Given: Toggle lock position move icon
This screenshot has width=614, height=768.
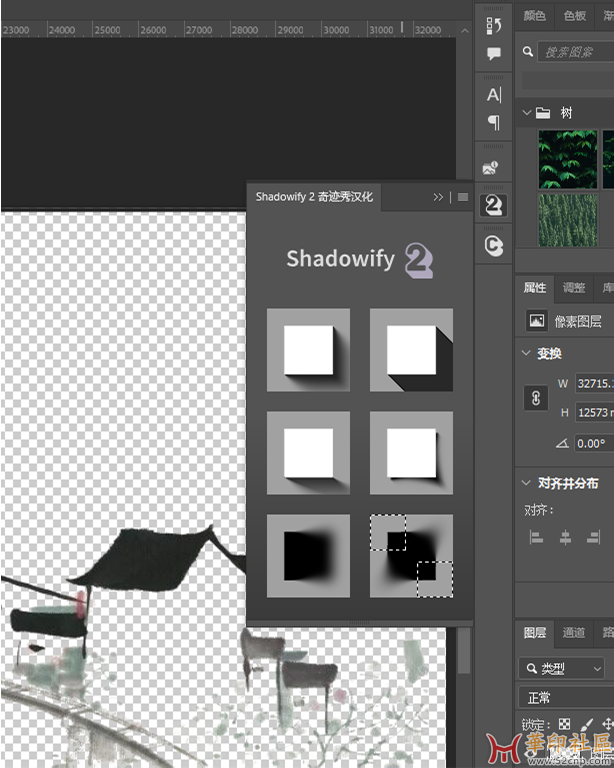Looking at the screenshot, I should pyautogui.click(x=607, y=724).
